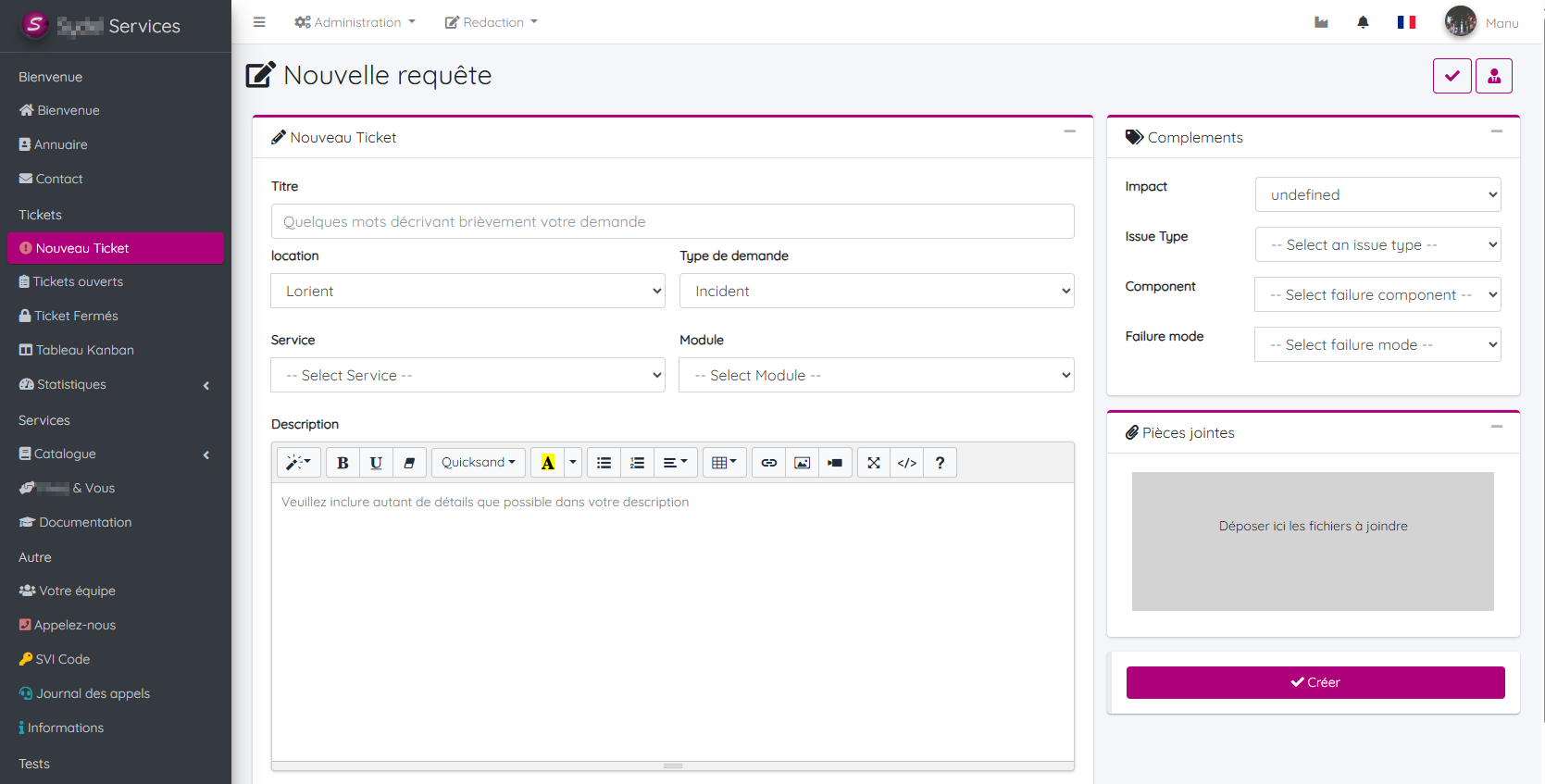The image size is (1545, 784).
Task: Click the eraser remove-formatting icon
Action: tap(409, 463)
